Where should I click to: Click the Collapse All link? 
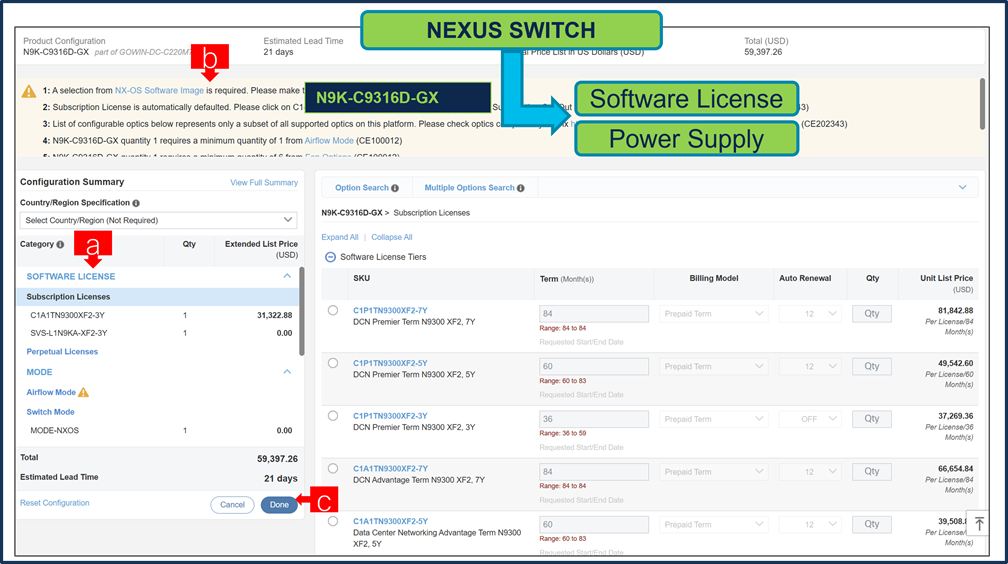pos(392,237)
